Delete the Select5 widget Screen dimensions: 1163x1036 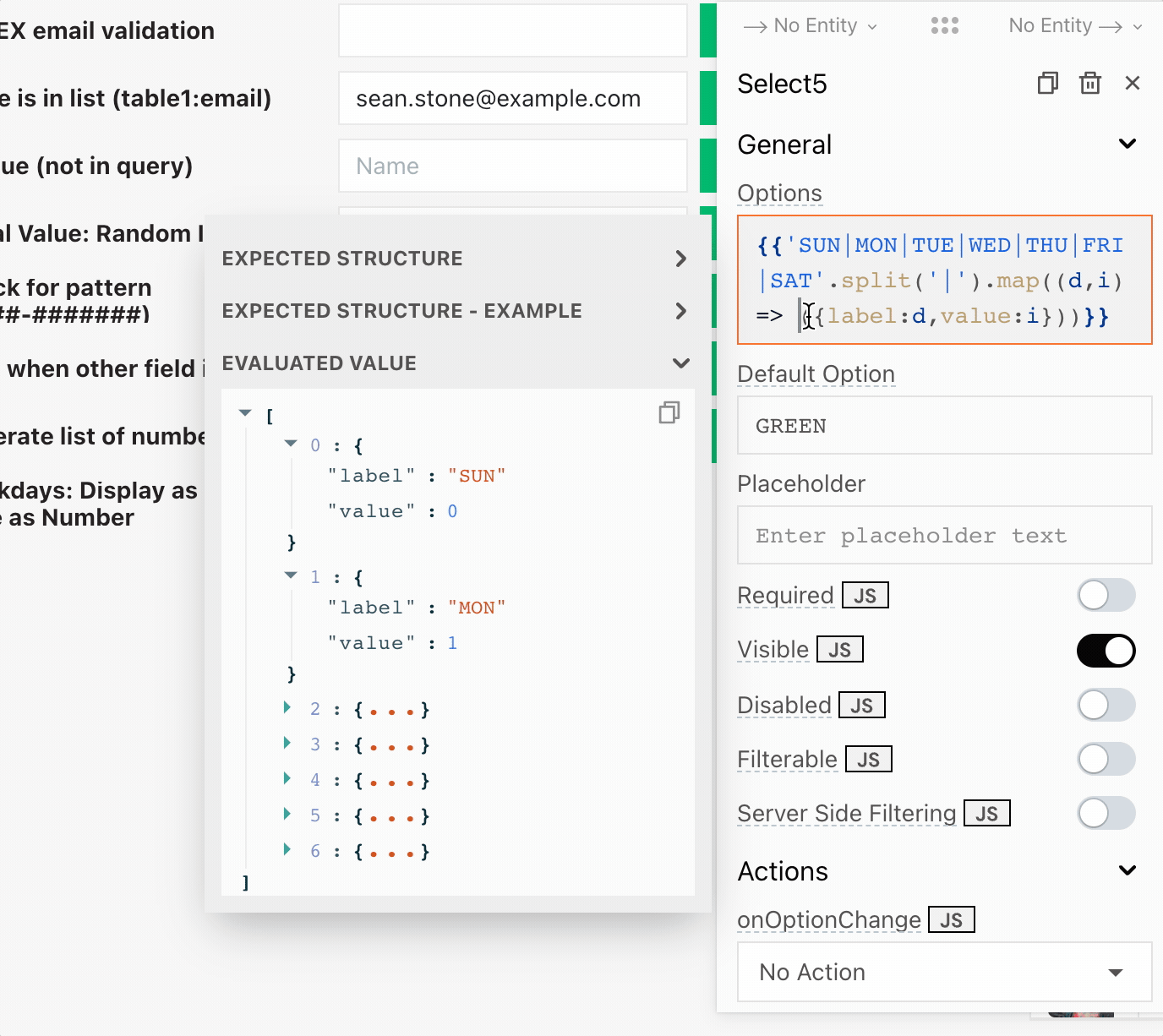click(1090, 83)
